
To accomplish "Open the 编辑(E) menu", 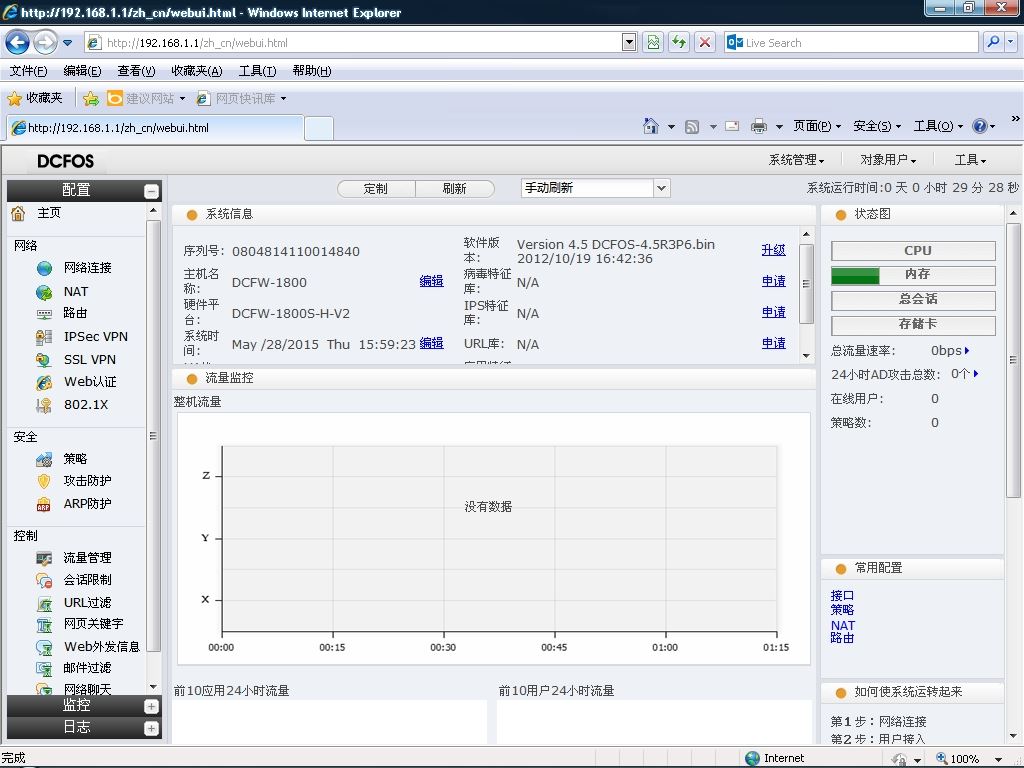I will (x=82, y=71).
